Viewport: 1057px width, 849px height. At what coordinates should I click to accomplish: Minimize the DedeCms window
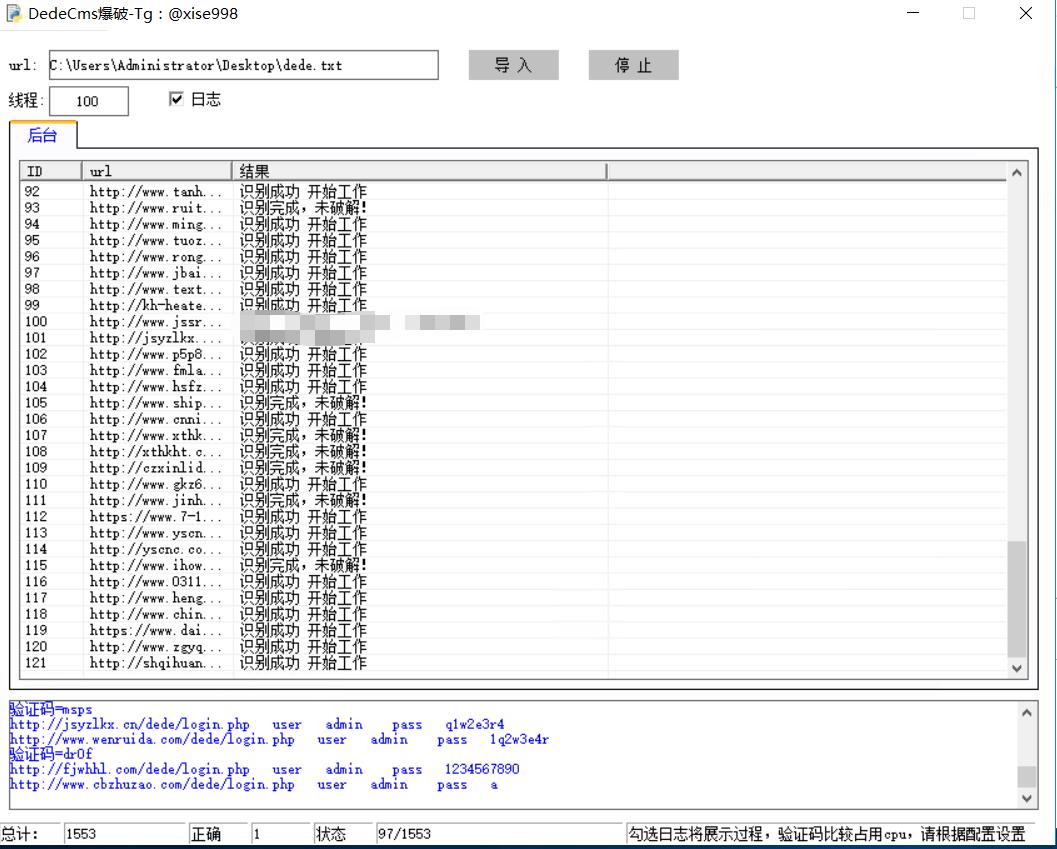913,13
